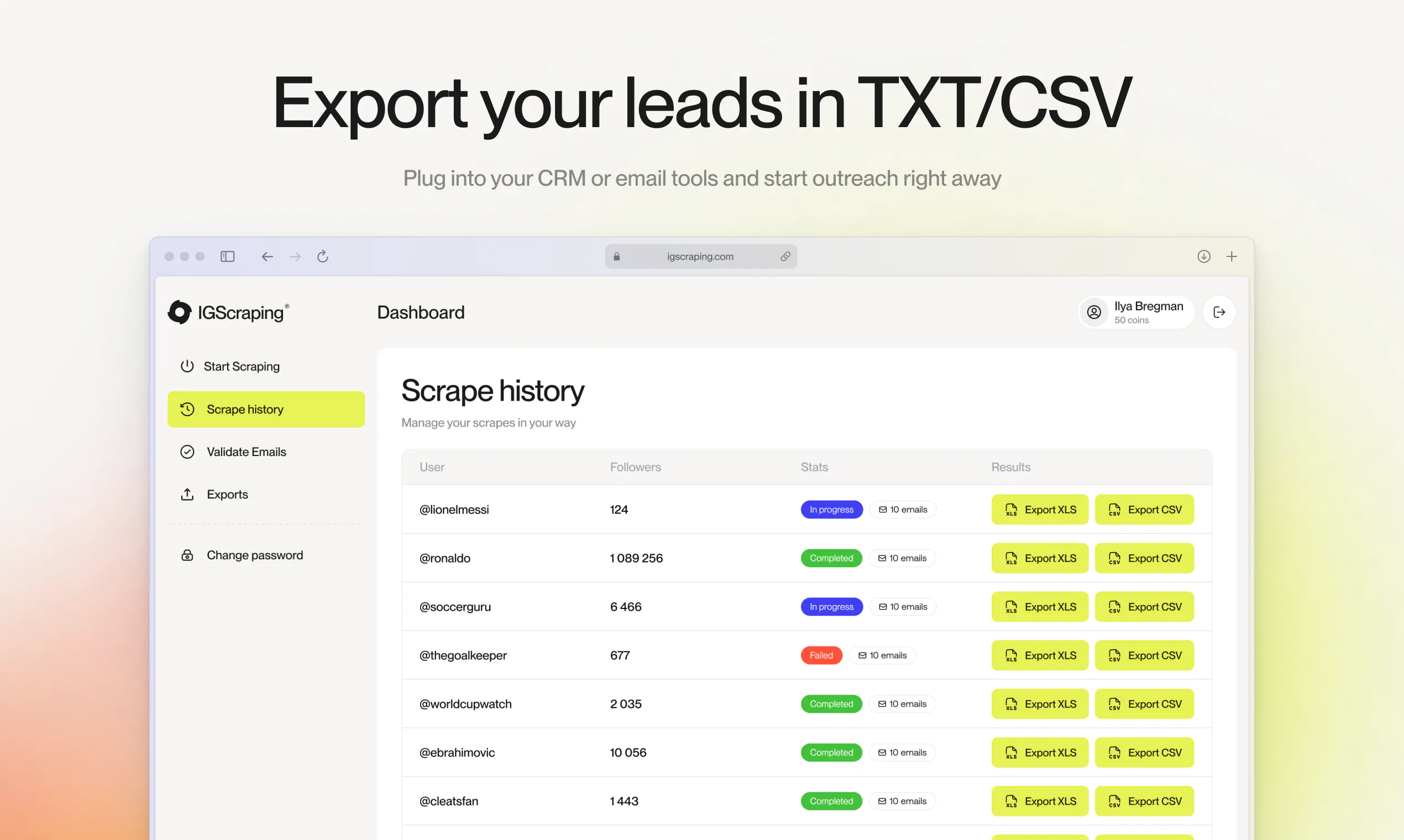The width and height of the screenshot is (1404, 840).
Task: Open Change password in the sidebar
Action: [266, 555]
